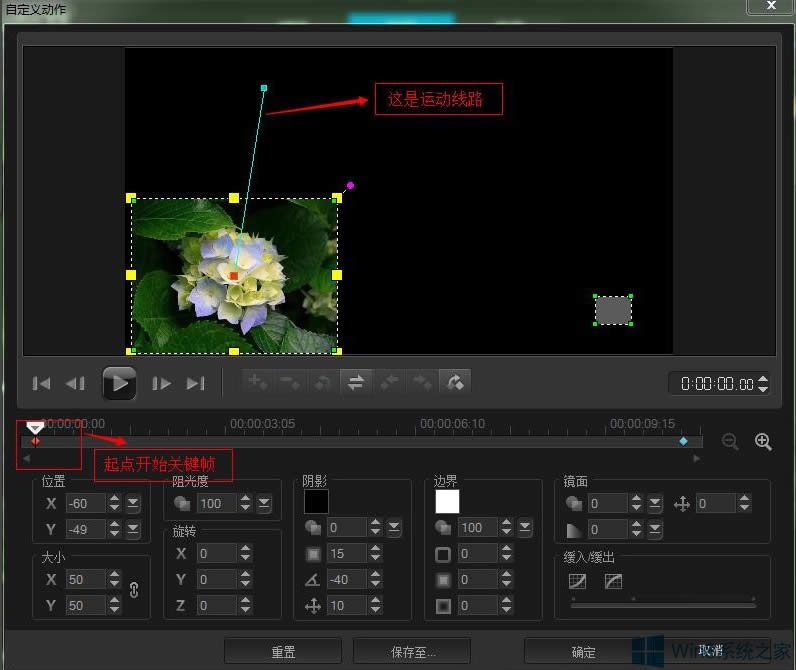Zoom in on the keyframe timeline
This screenshot has height=670, width=796.
pyautogui.click(x=763, y=442)
